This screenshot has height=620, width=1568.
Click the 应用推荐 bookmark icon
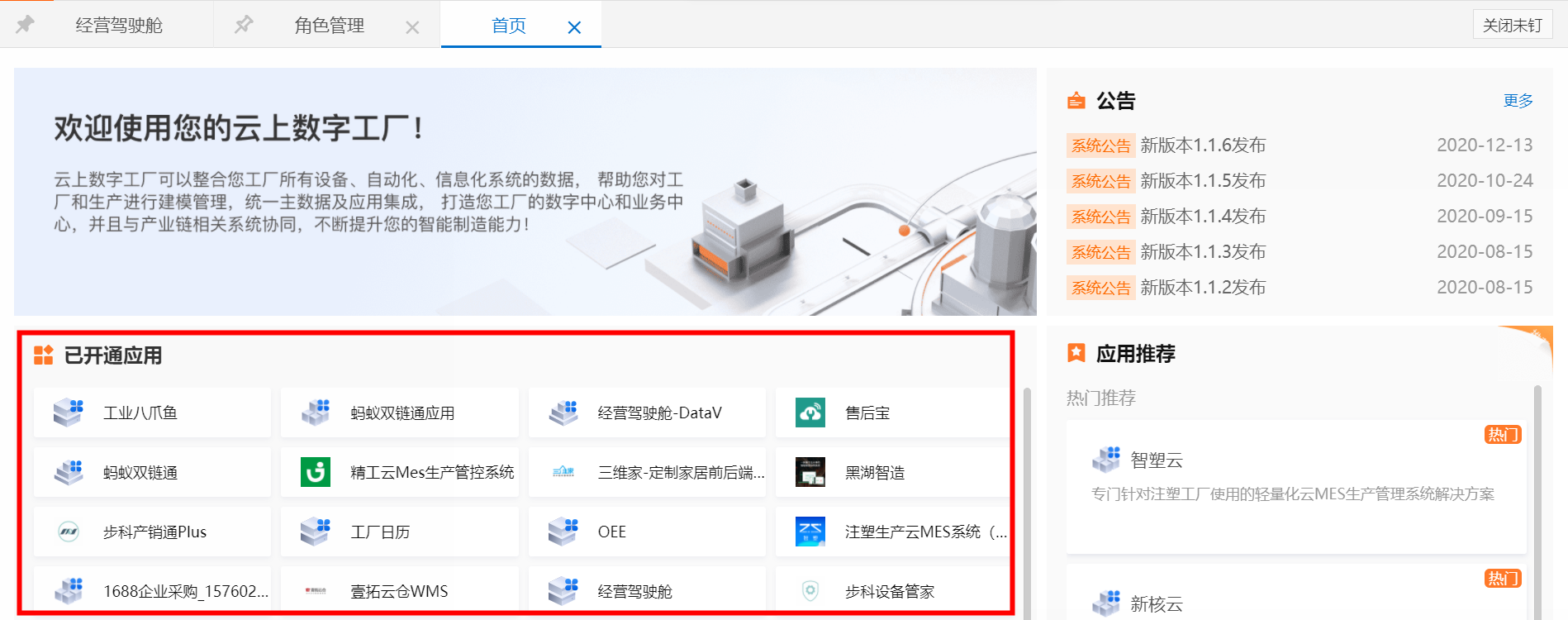[x=1076, y=353]
